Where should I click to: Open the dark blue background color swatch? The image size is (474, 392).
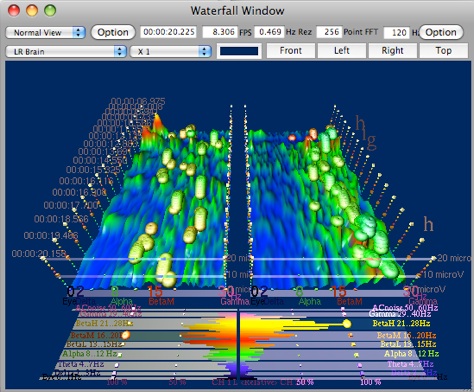coord(239,51)
